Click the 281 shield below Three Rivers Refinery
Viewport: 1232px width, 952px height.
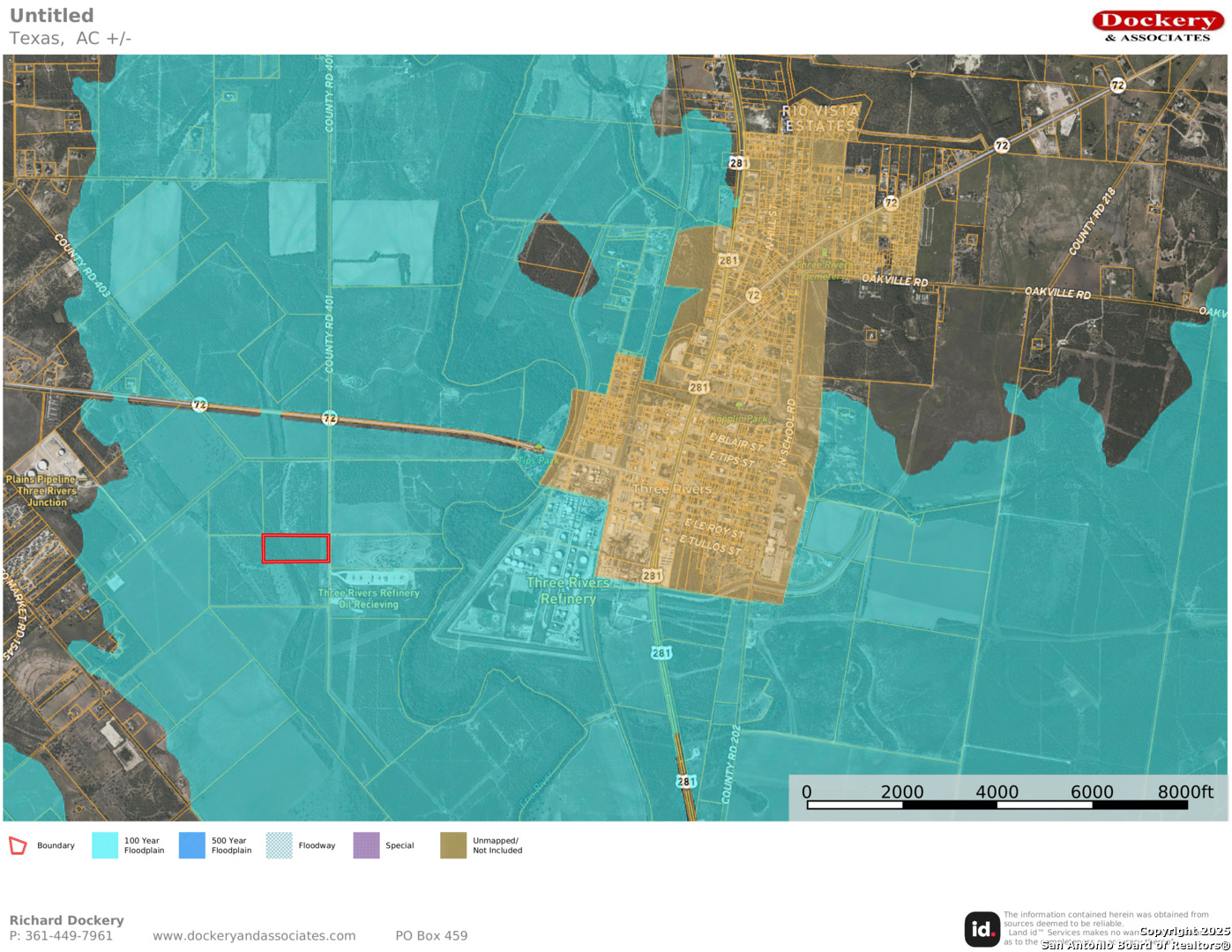click(661, 653)
